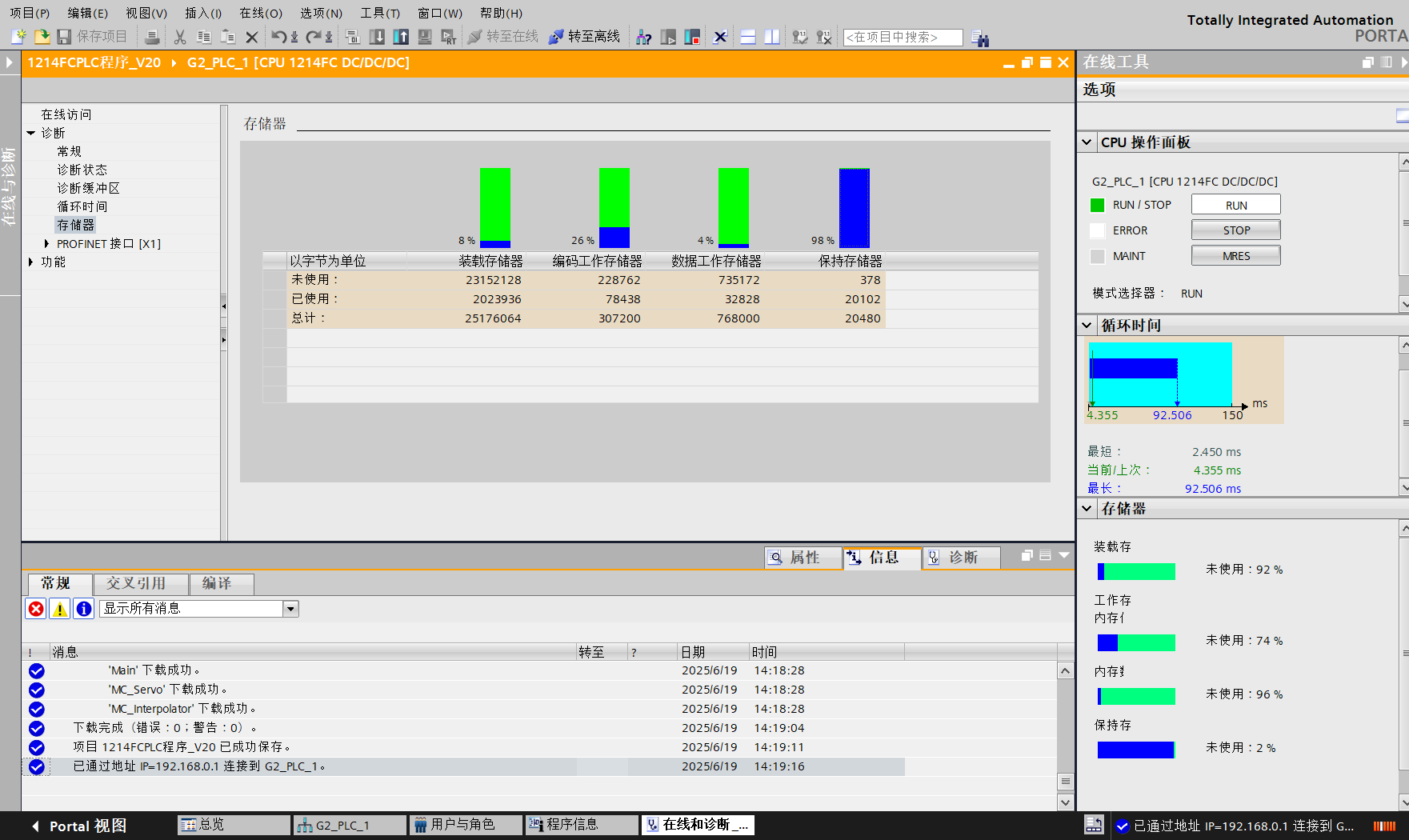Collapse the 存储器 section in online tools
Viewport: 1409px width, 840px height.
1087,508
